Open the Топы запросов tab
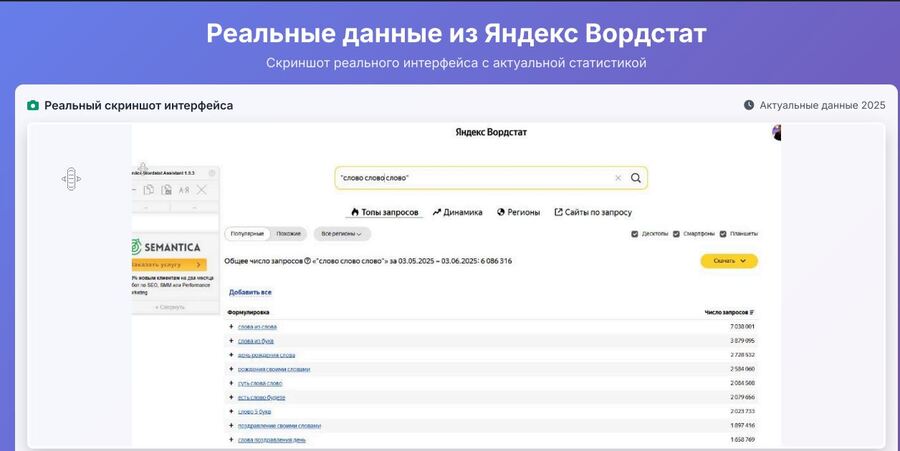 (x=385, y=212)
